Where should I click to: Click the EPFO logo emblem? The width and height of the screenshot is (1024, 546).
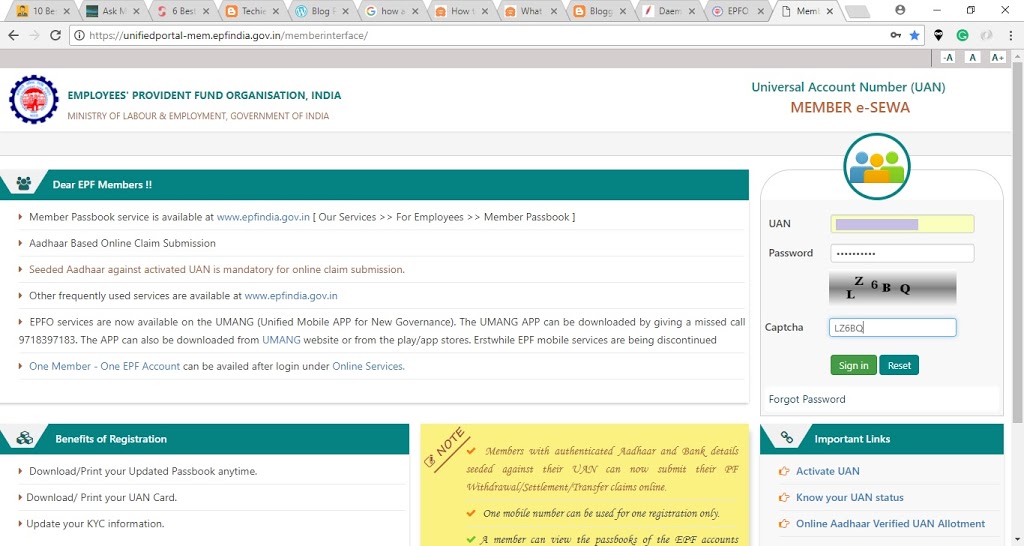pyautogui.click(x=33, y=99)
